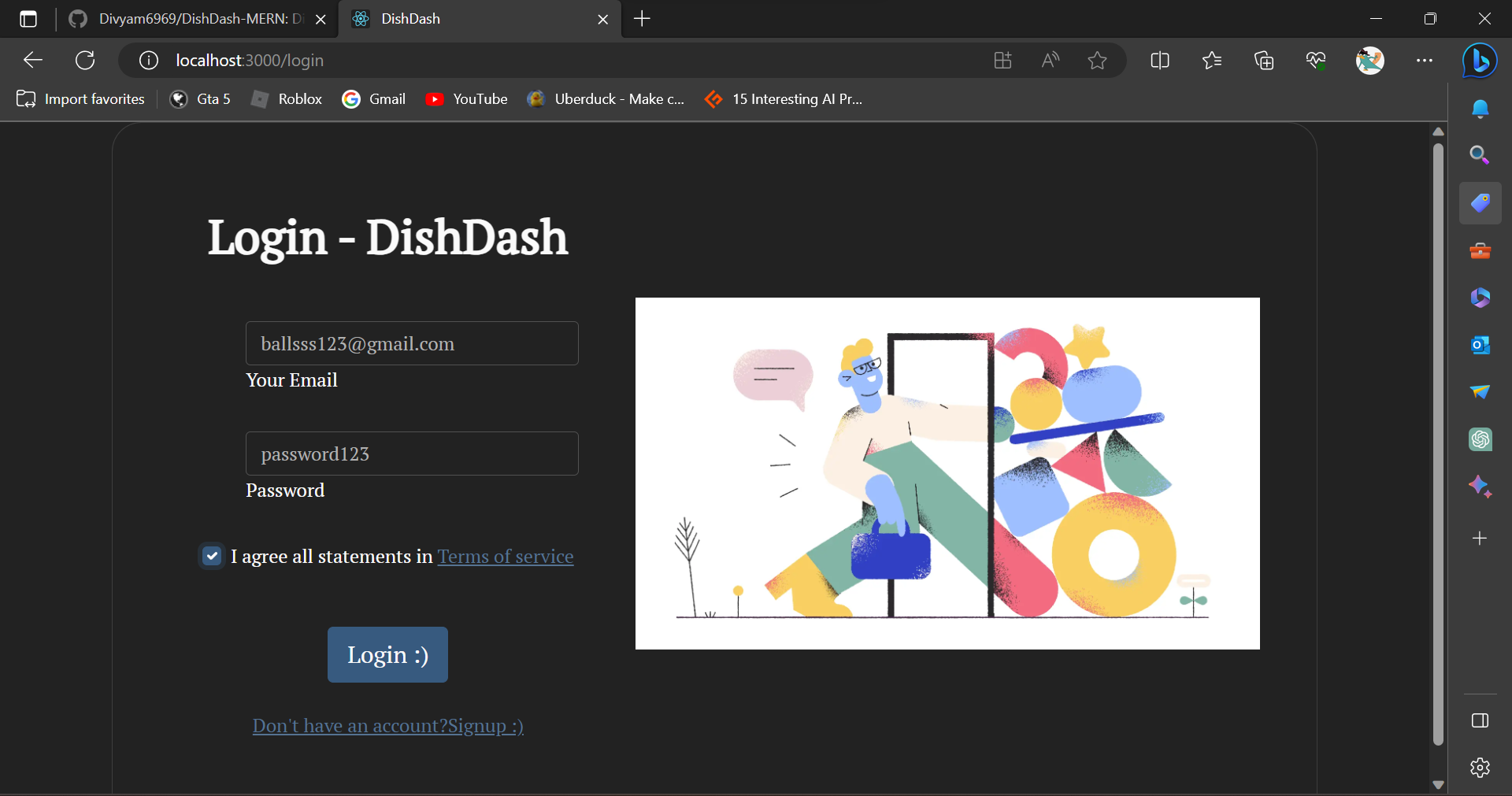Open split screen view
1512x796 pixels.
(1160, 60)
